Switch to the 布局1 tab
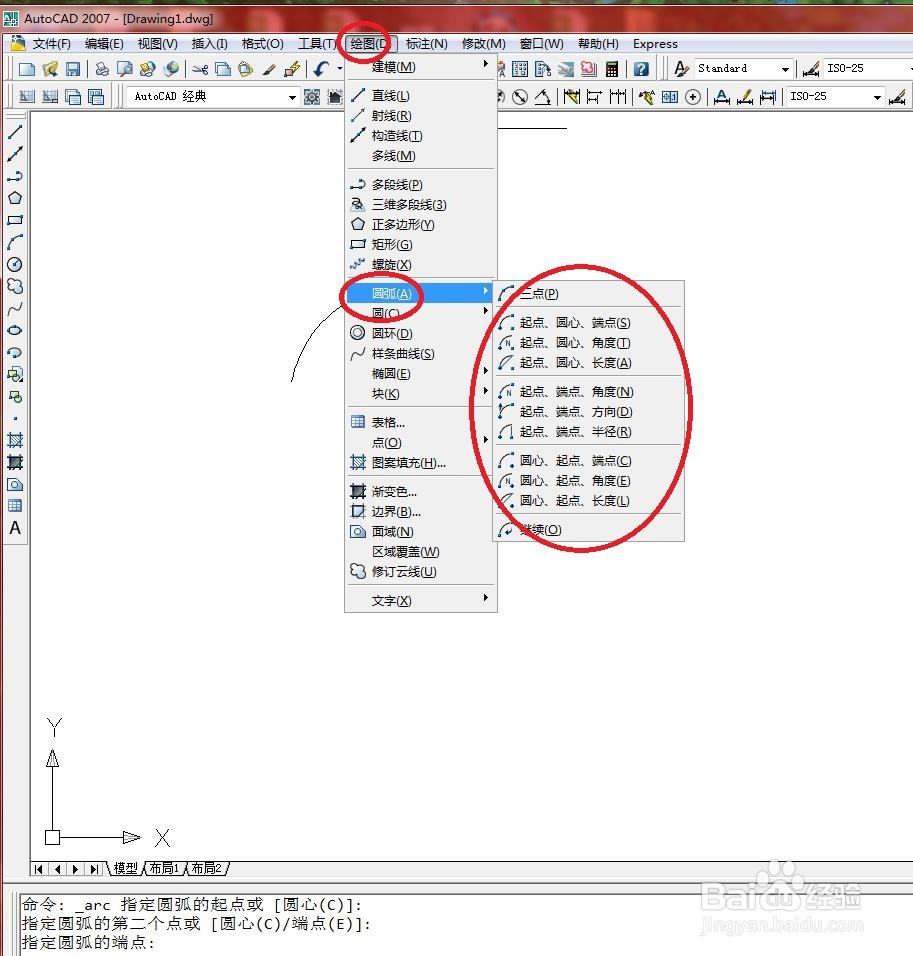 [x=164, y=868]
